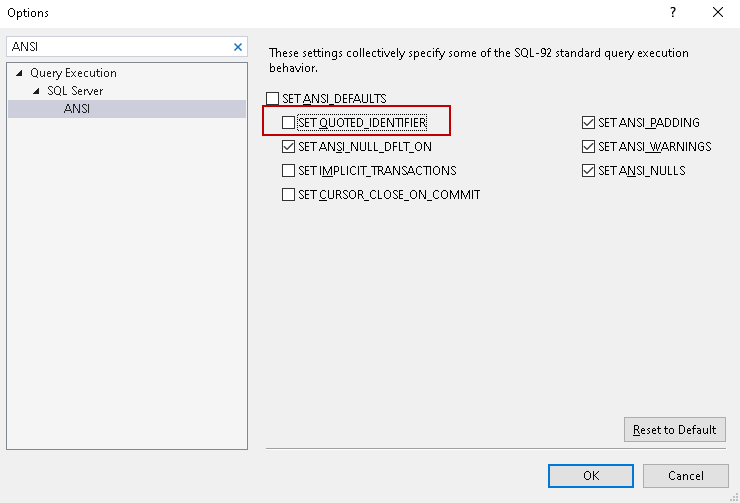Check SET QUOTED_IDENTIFIER option
This screenshot has width=740, height=503.
pyautogui.click(x=289, y=123)
